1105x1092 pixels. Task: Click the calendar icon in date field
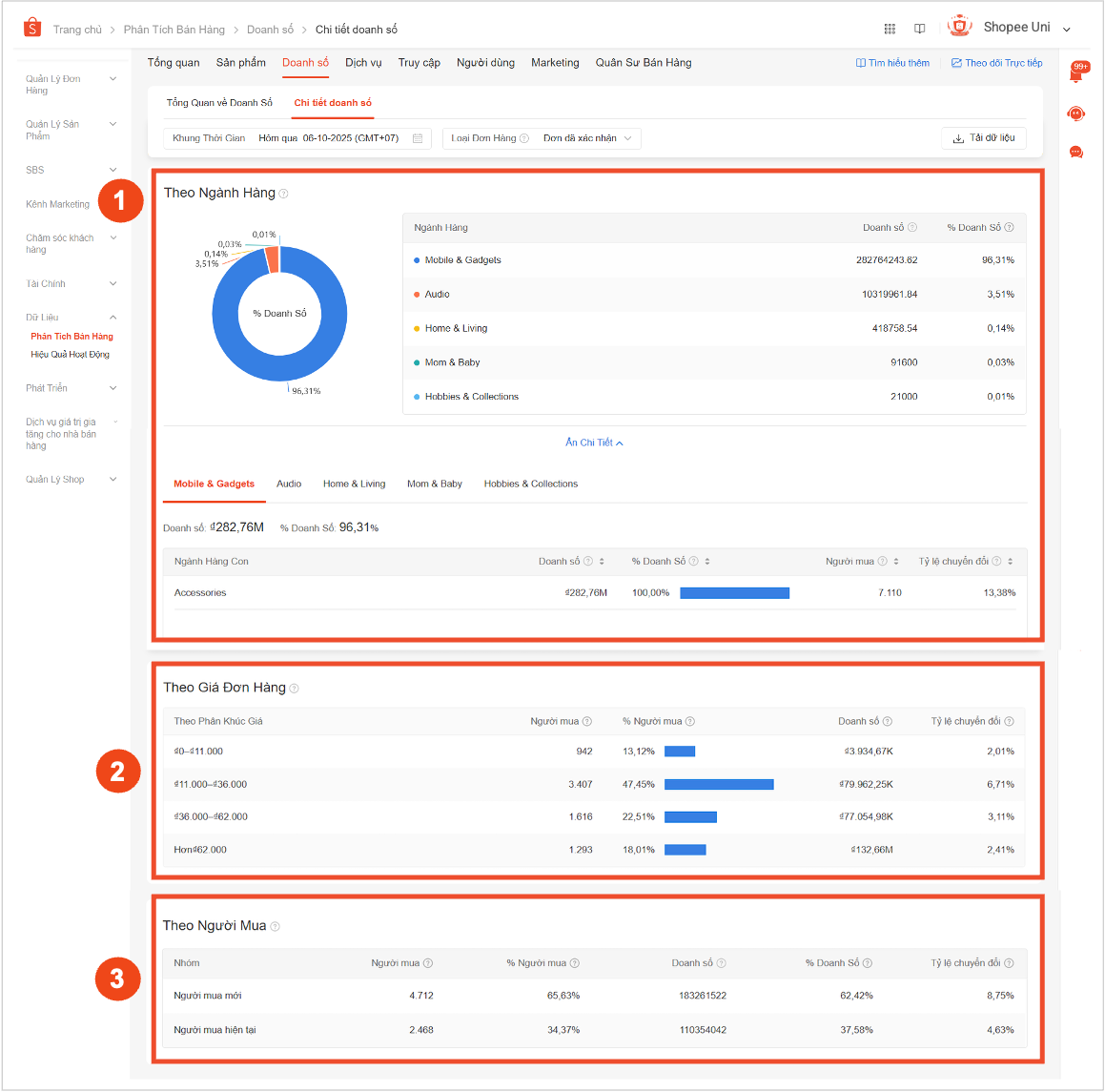click(418, 138)
